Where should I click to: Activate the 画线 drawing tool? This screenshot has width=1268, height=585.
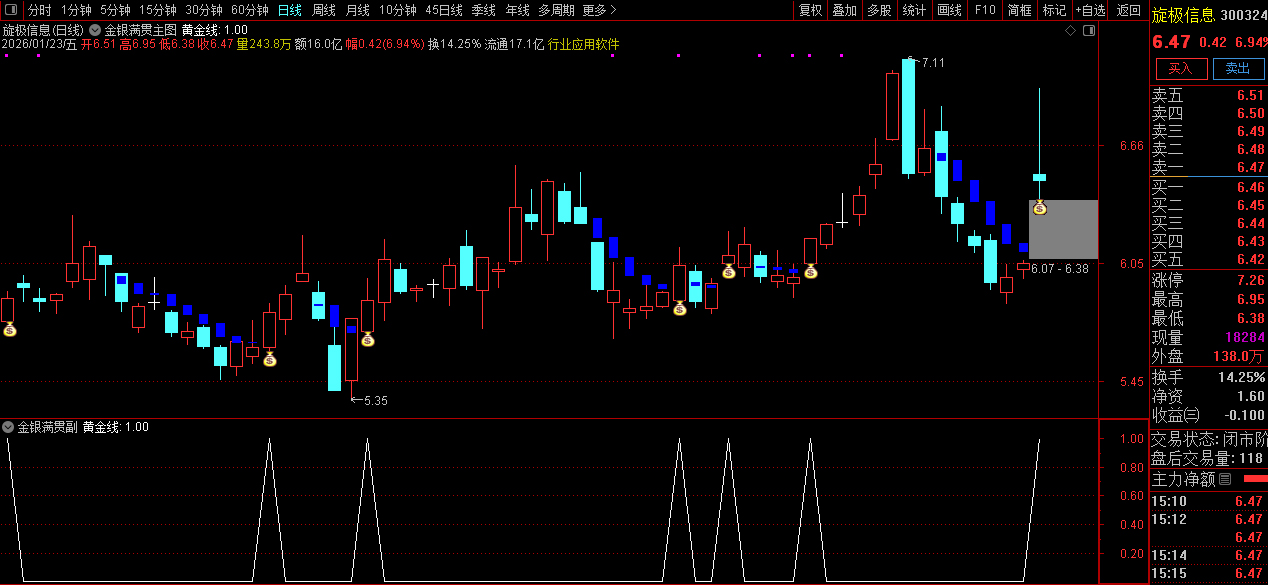(x=949, y=10)
